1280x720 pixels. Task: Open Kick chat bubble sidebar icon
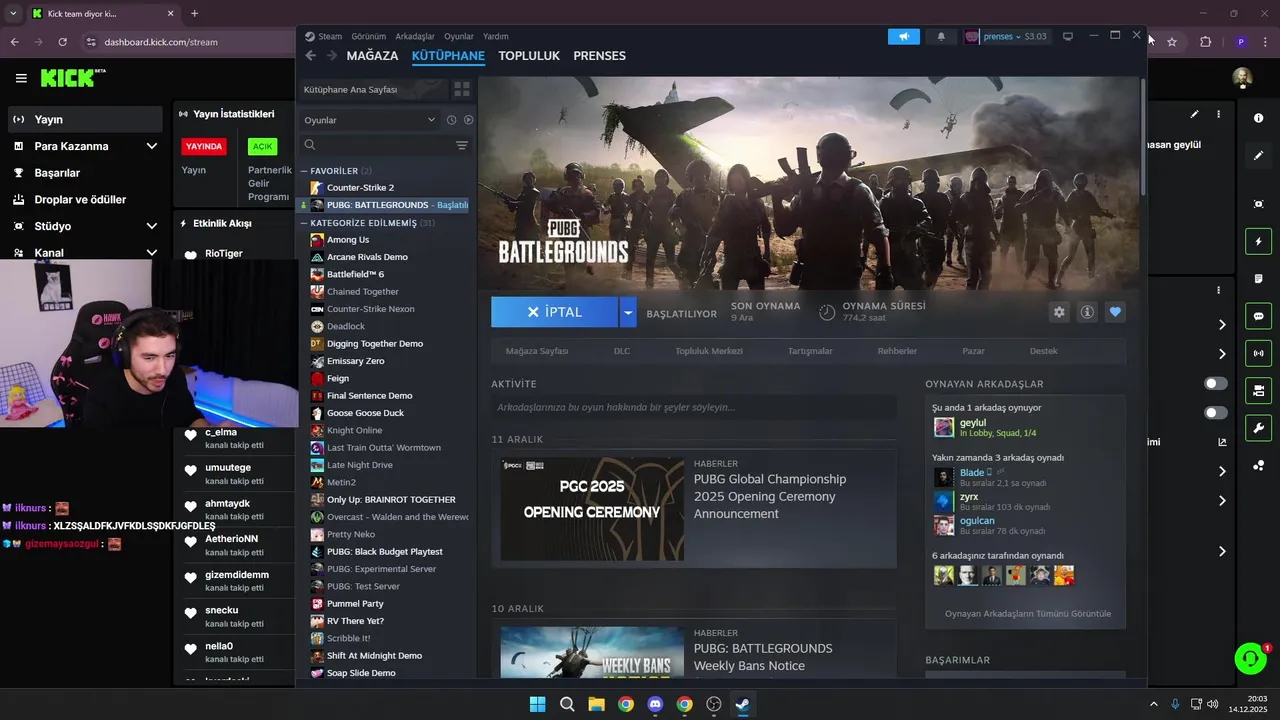click(1258, 316)
